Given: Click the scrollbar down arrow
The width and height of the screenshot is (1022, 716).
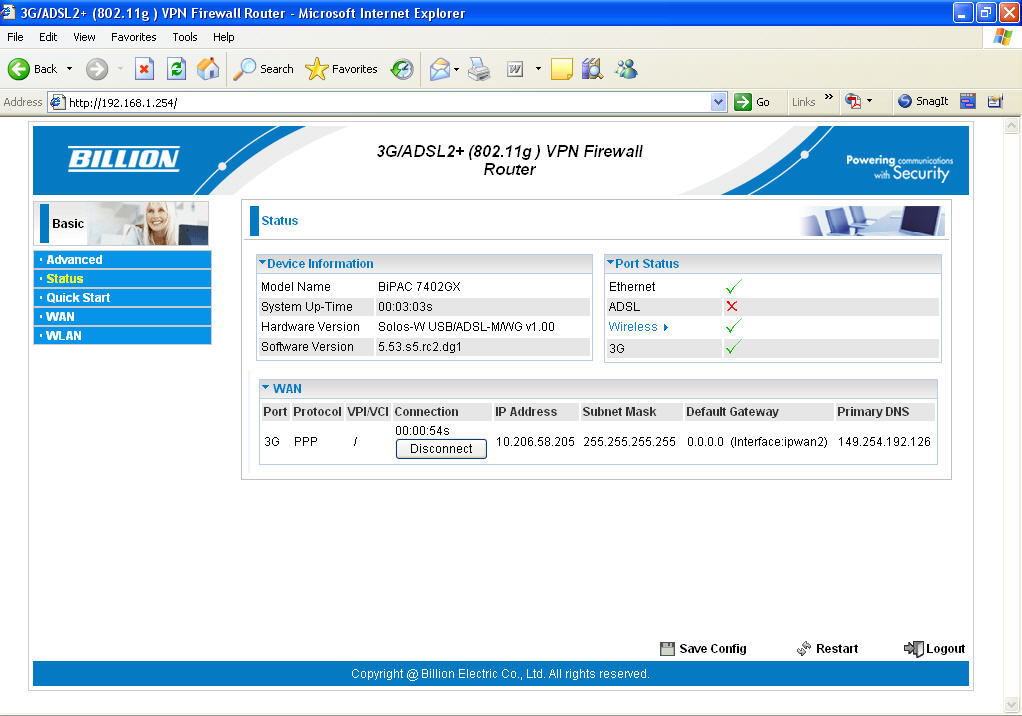Looking at the screenshot, I should (x=1012, y=704).
